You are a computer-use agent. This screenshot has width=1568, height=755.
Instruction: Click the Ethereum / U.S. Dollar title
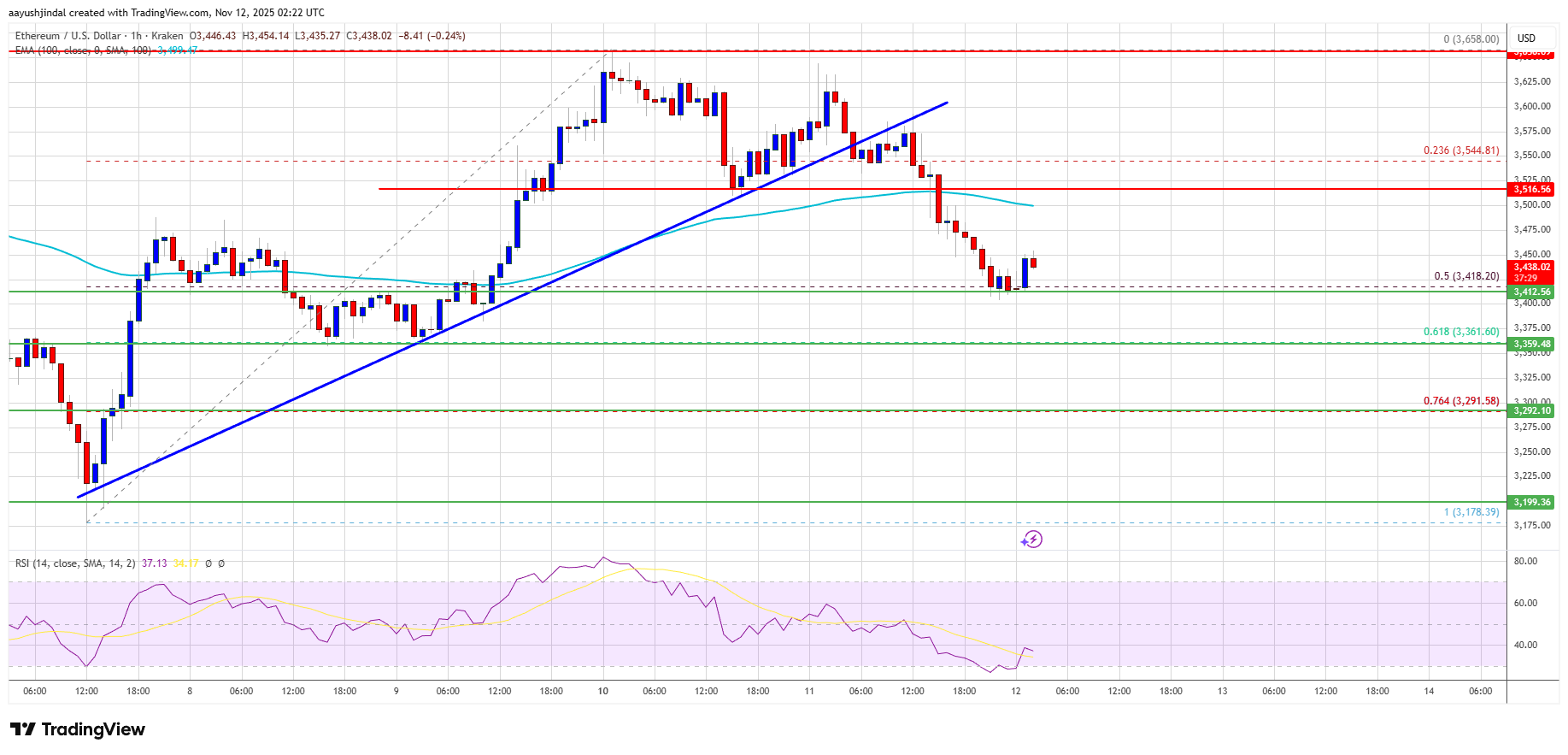(x=68, y=36)
